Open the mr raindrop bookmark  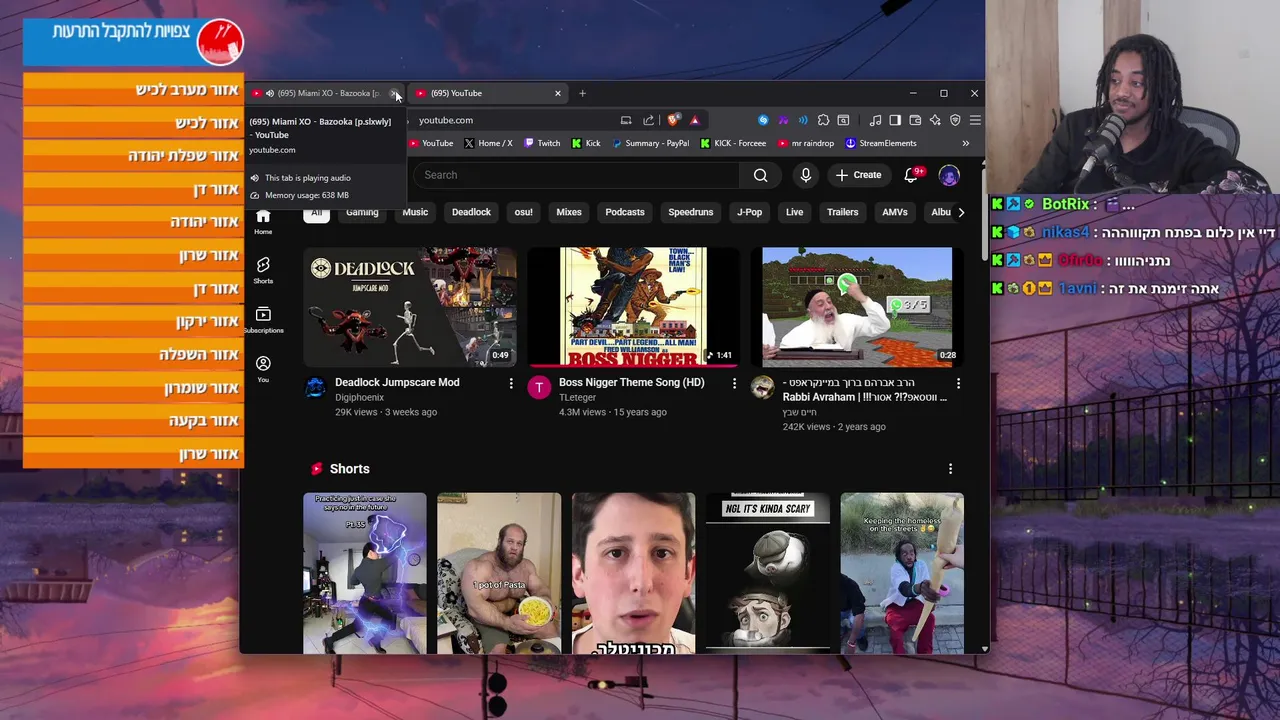(x=806, y=143)
